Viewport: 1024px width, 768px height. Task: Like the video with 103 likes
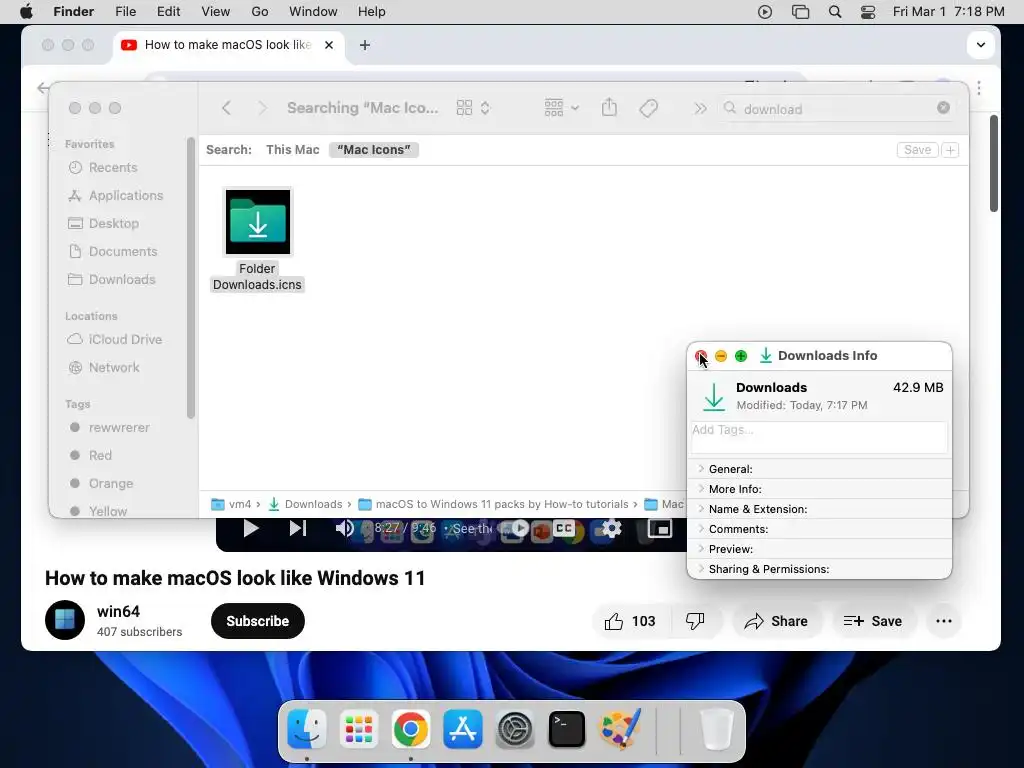(x=629, y=621)
